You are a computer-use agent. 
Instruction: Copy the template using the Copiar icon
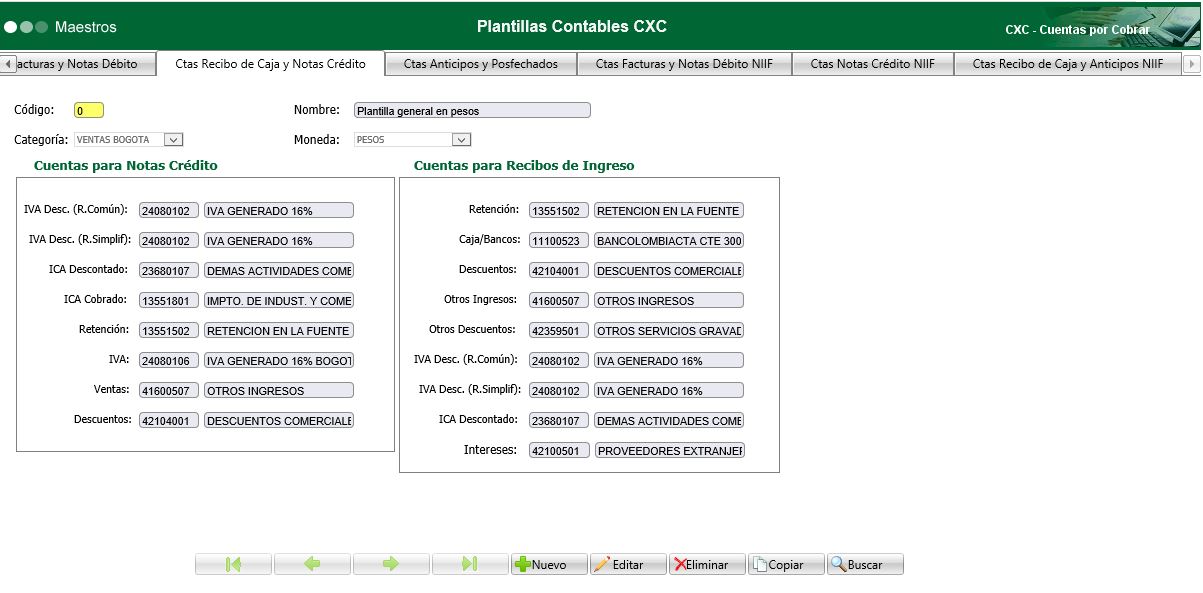pos(786,563)
